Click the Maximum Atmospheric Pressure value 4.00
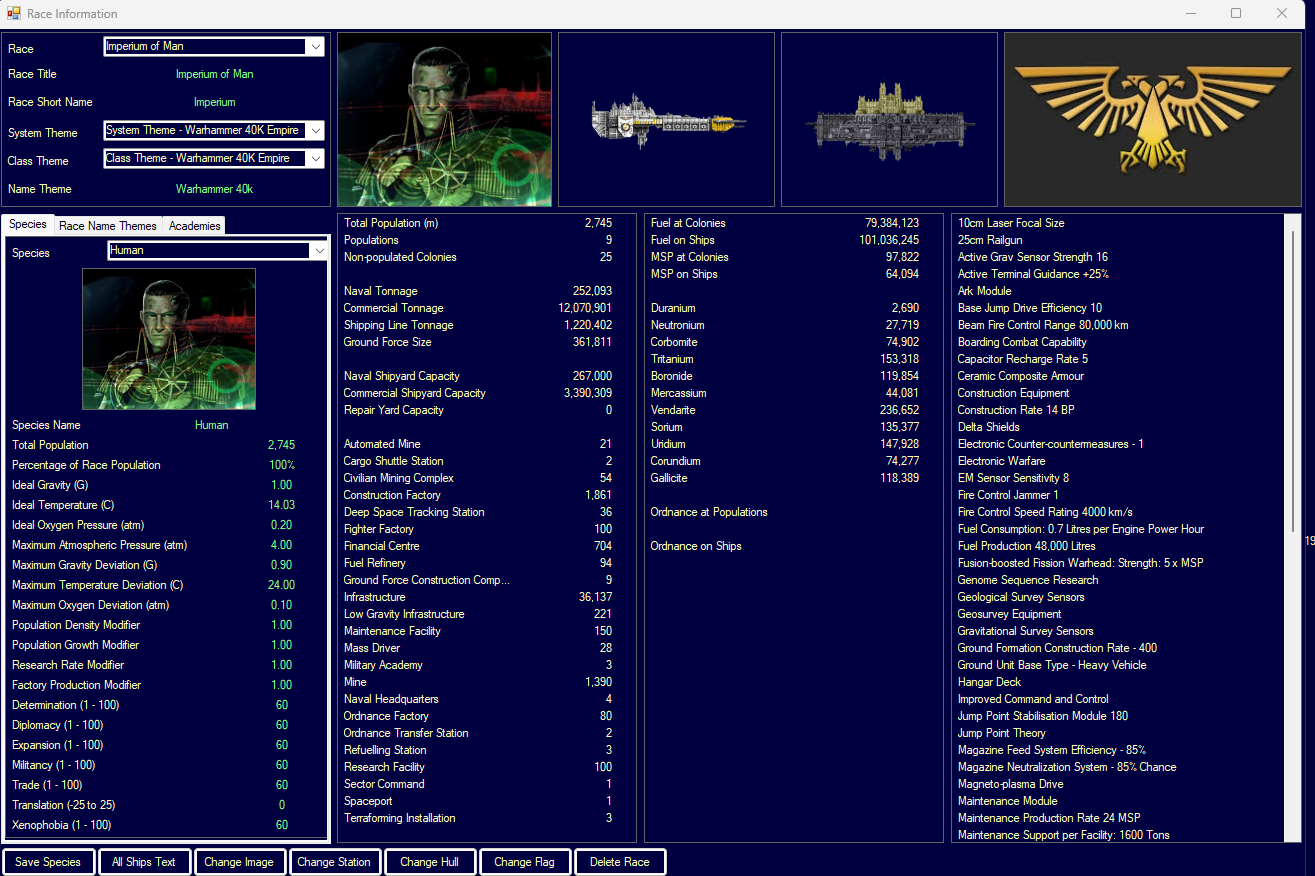Viewport: 1315px width, 876px height. click(282, 545)
